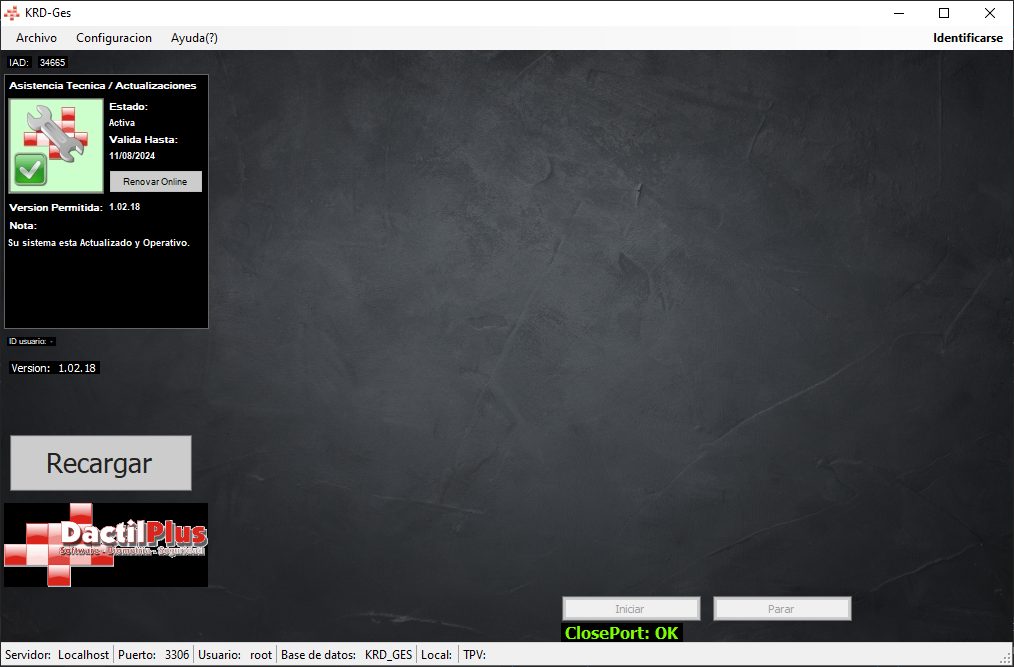Click the Servidor Localhost status bar entry
1014x667 pixels.
[57, 655]
